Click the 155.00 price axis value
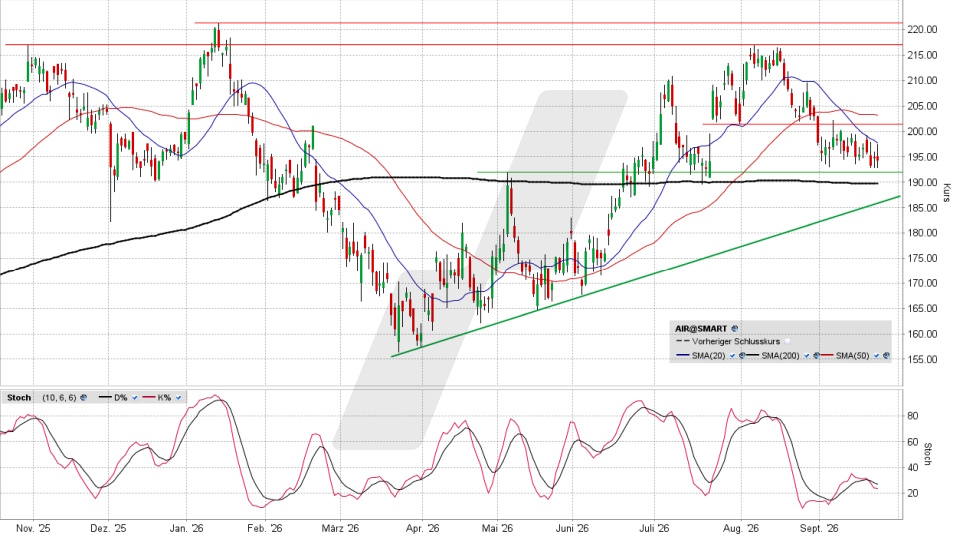 tap(923, 359)
